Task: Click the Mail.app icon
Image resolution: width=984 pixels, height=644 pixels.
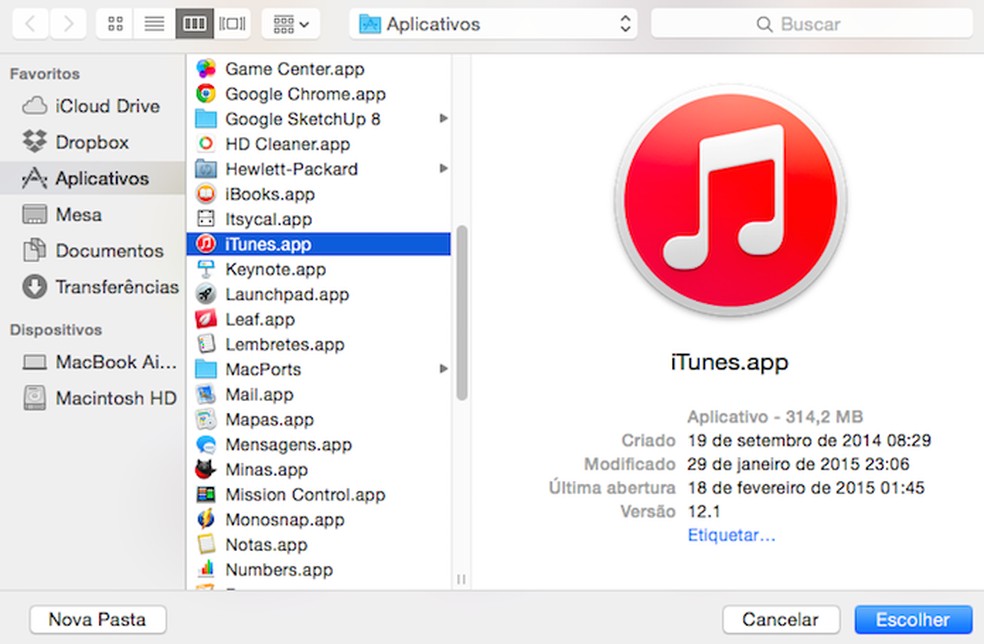Action: click(x=206, y=394)
